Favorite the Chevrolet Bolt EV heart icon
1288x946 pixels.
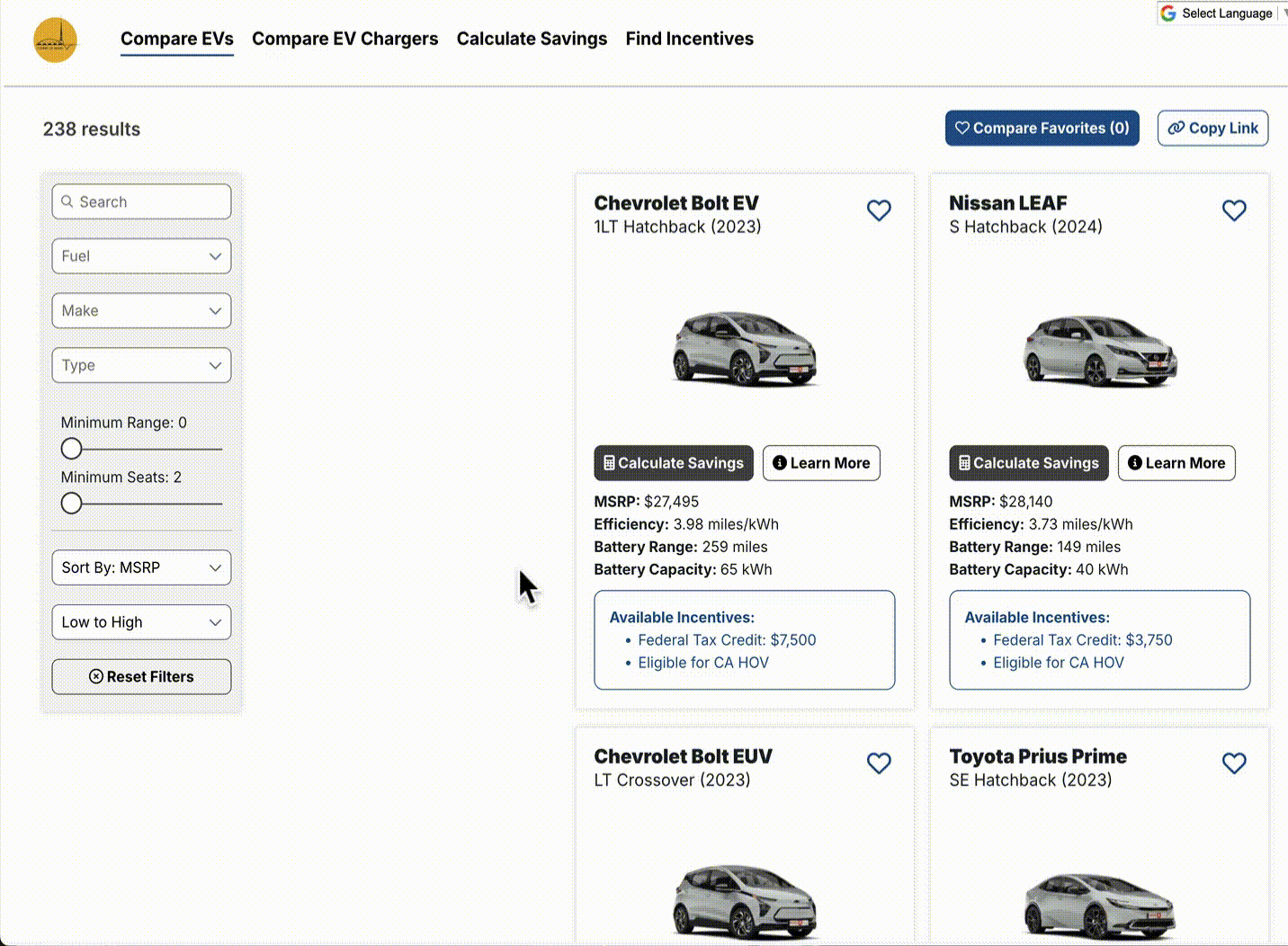click(879, 210)
